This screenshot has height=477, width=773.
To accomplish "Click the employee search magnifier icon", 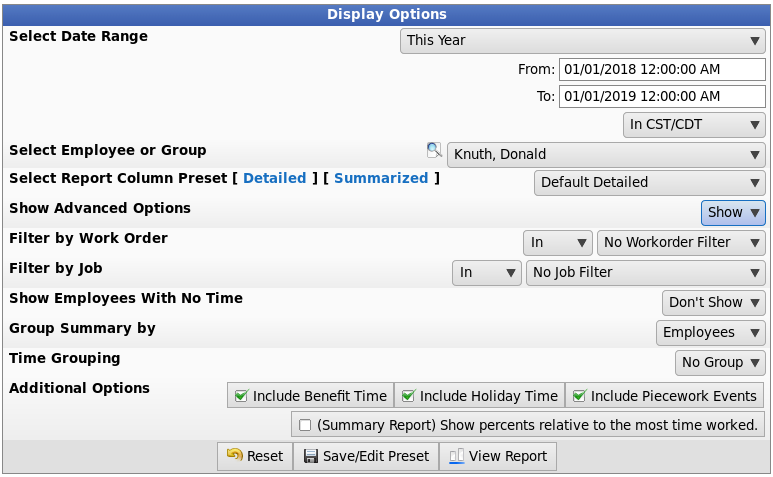I will [x=434, y=150].
